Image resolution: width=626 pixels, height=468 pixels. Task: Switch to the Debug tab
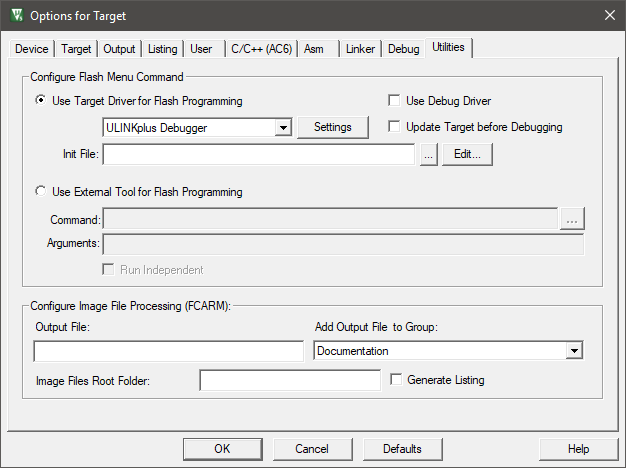403,49
